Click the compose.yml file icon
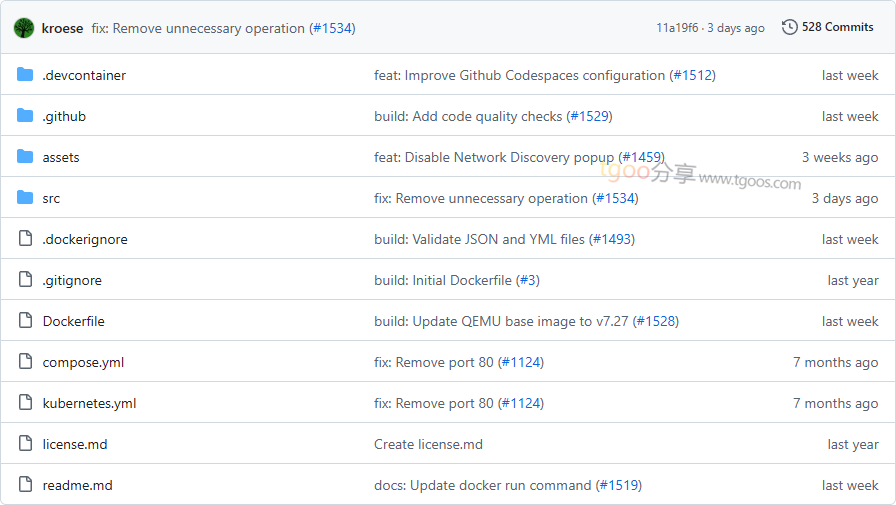The width and height of the screenshot is (896, 505). coord(25,362)
